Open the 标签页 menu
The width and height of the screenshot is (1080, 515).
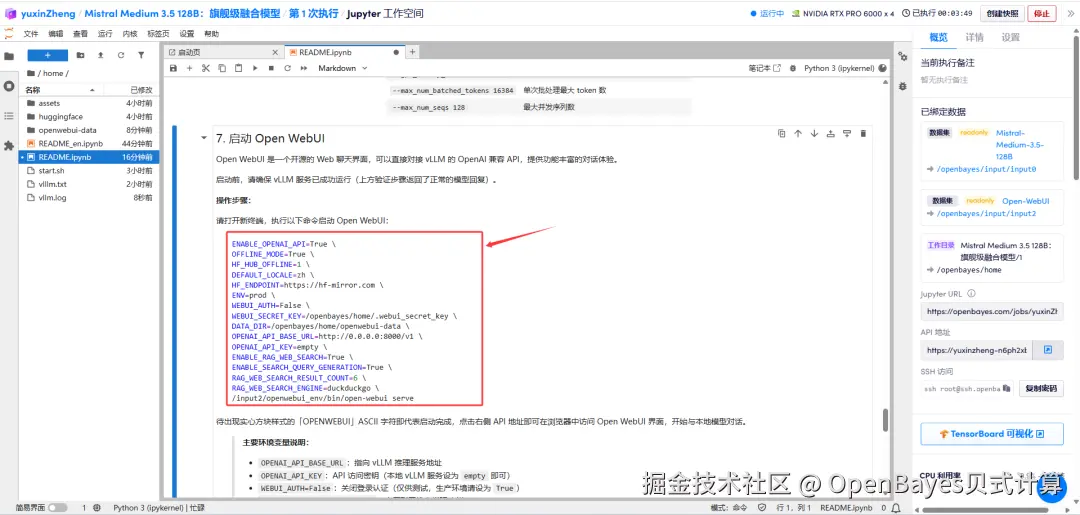pos(158,33)
